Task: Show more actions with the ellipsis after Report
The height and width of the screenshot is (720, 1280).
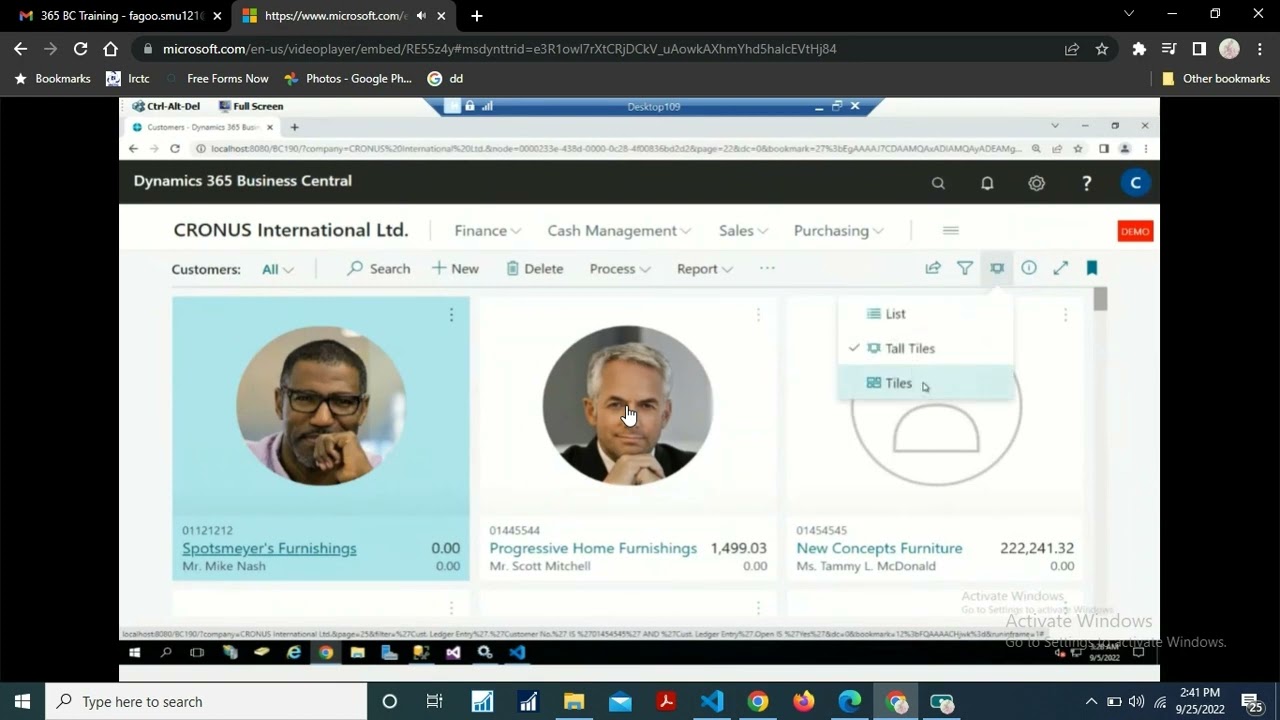Action: click(767, 268)
